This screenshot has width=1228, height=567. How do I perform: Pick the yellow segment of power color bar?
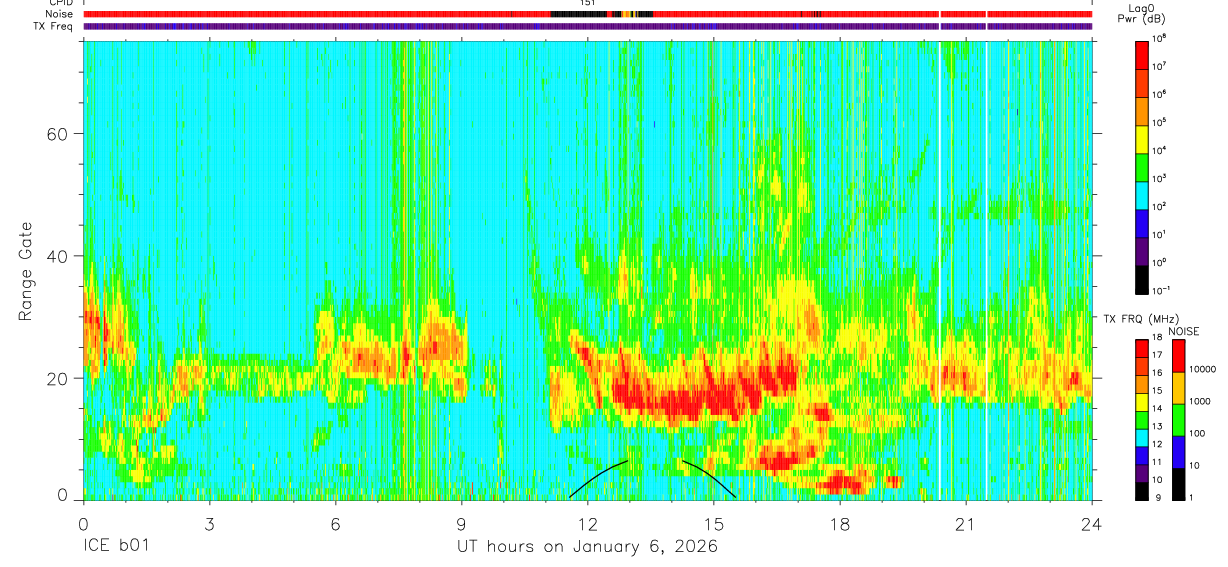pos(1142,138)
